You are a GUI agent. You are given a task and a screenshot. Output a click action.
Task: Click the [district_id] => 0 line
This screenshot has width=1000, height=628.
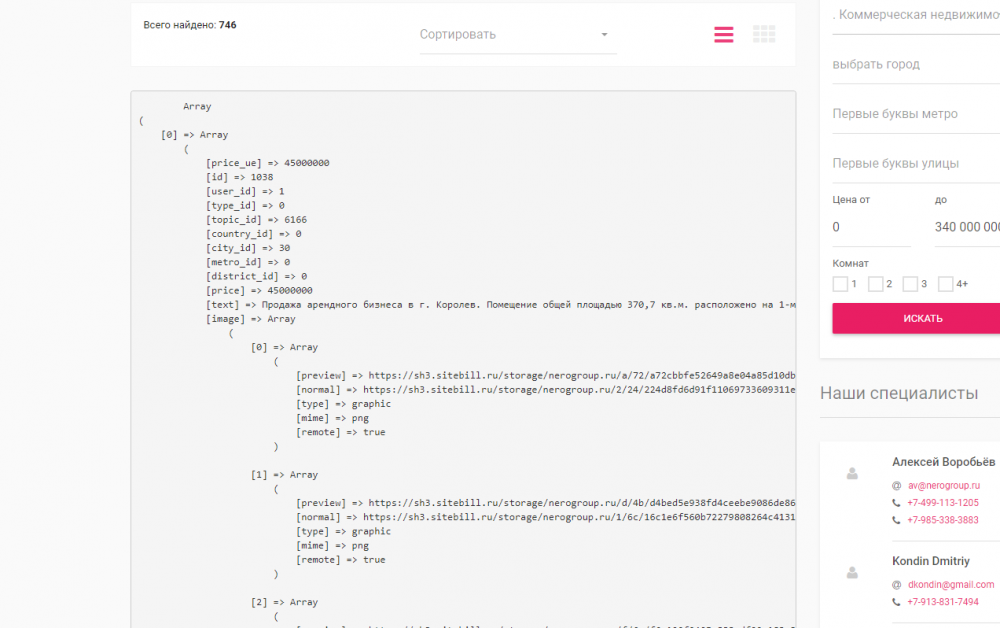256,276
